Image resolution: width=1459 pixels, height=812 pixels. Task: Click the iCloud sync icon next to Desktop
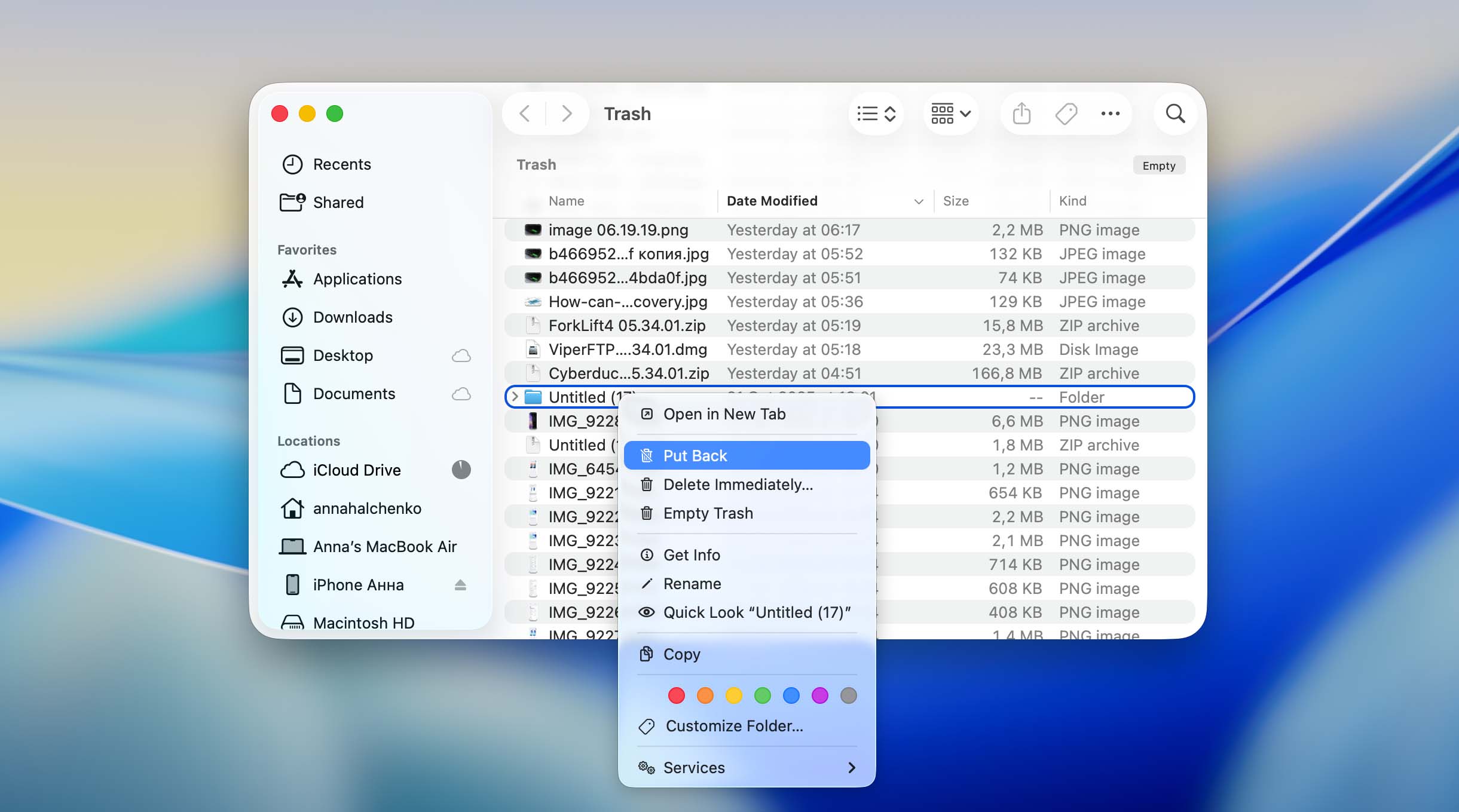(460, 355)
